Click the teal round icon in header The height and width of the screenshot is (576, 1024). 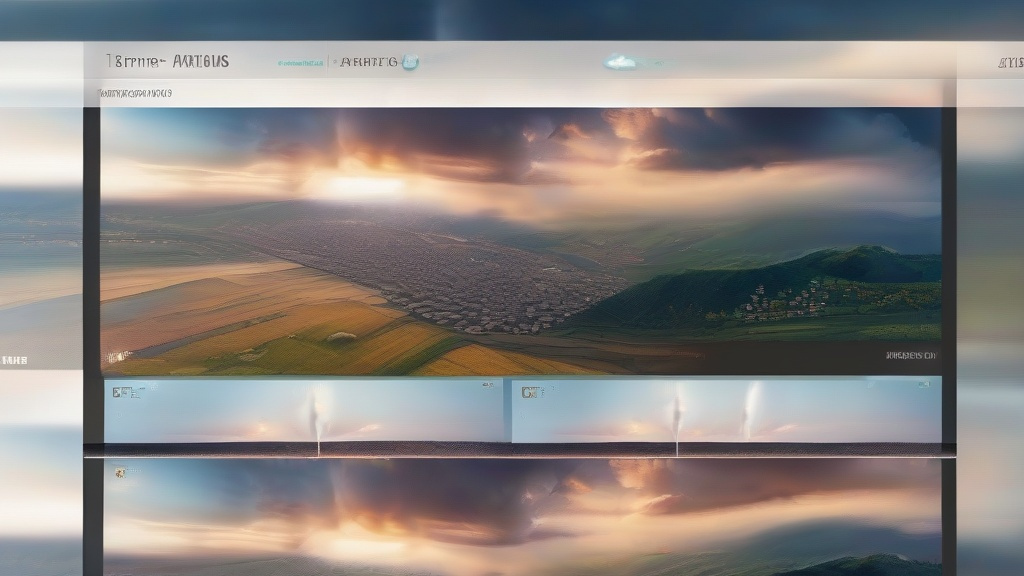(x=410, y=62)
